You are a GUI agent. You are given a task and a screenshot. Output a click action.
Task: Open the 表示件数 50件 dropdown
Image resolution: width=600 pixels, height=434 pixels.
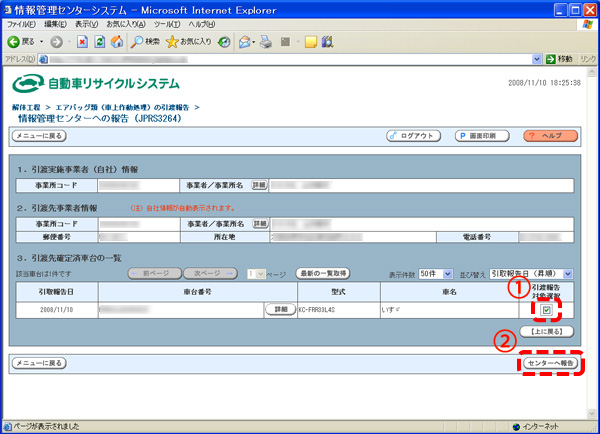[x=436, y=274]
